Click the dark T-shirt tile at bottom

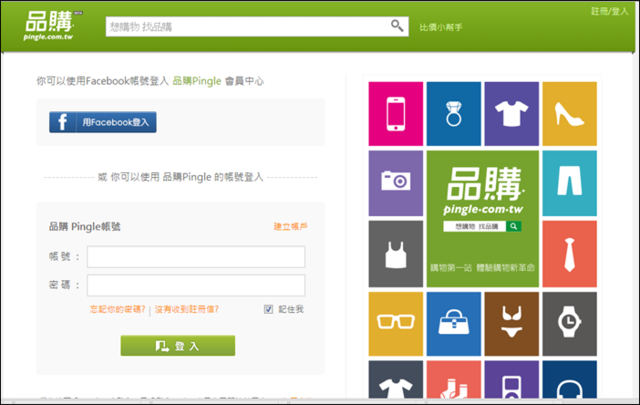[396, 379]
